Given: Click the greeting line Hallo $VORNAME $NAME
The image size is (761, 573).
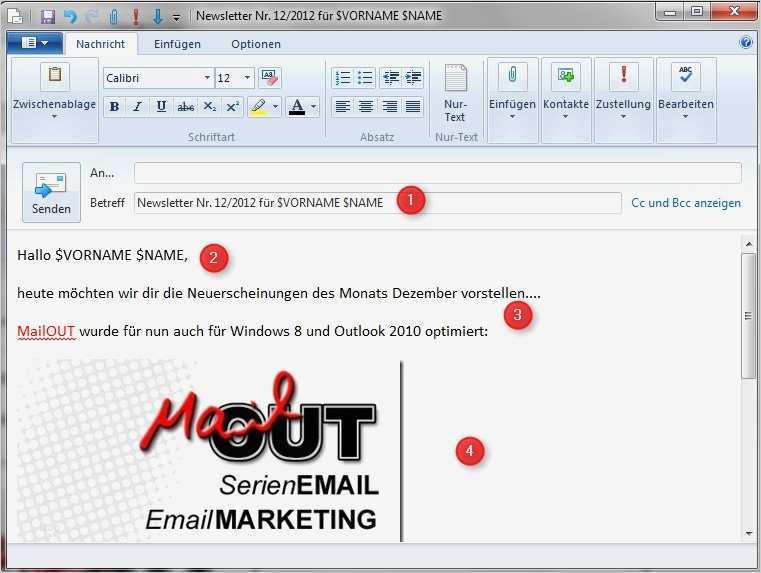Looking at the screenshot, I should [x=102, y=255].
